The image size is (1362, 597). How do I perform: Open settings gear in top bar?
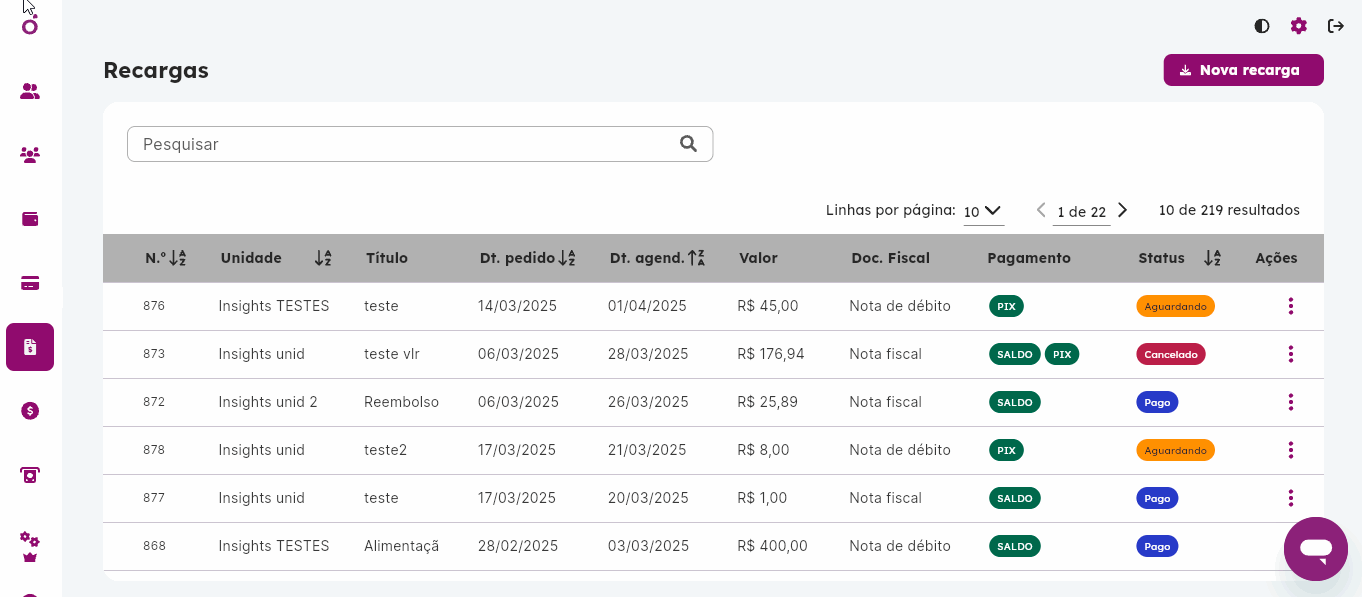[1298, 26]
